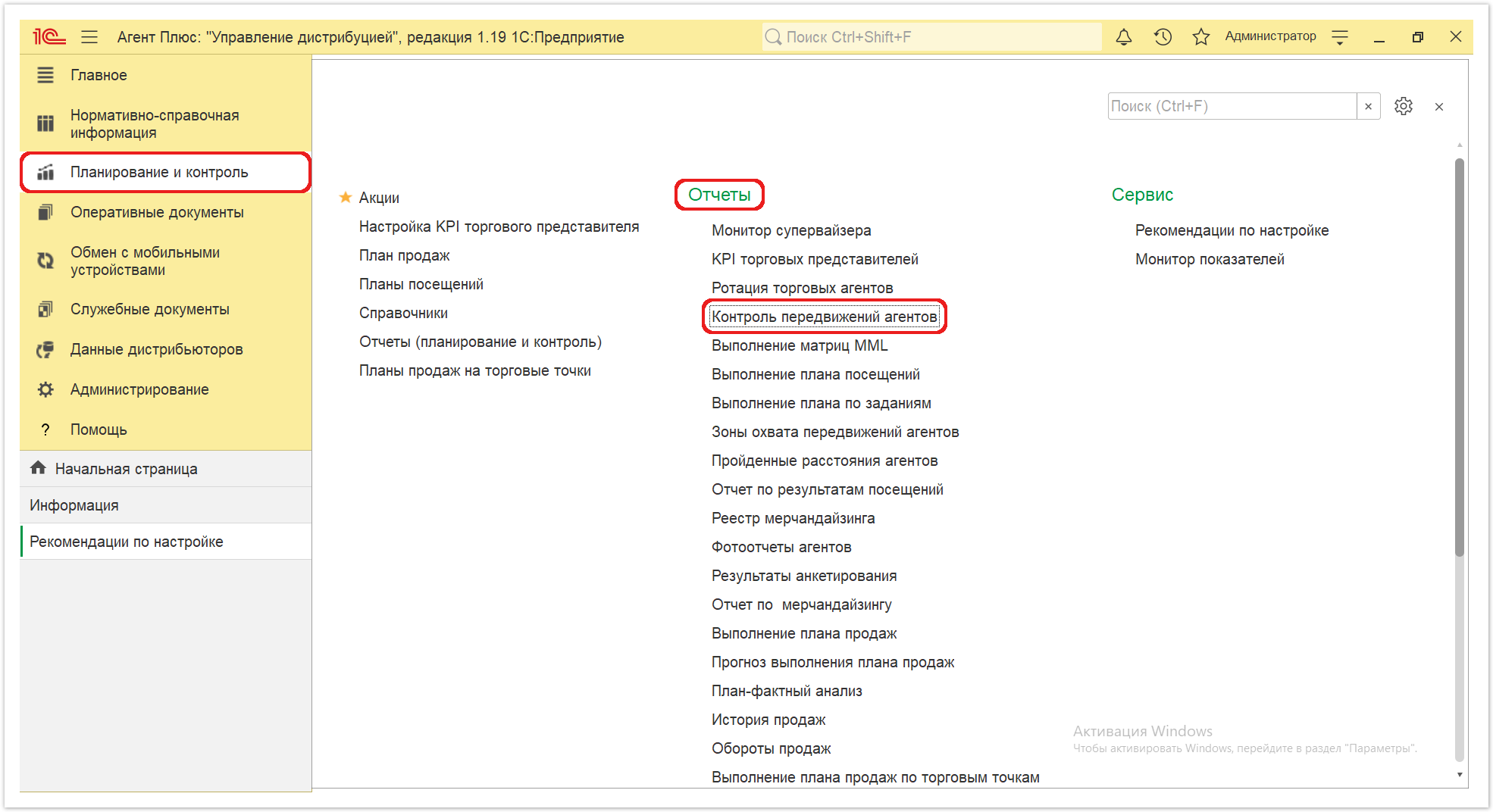The width and height of the screenshot is (1493, 812).
Task: Open Обмен с мобильными устройствами section
Action: tap(166, 261)
